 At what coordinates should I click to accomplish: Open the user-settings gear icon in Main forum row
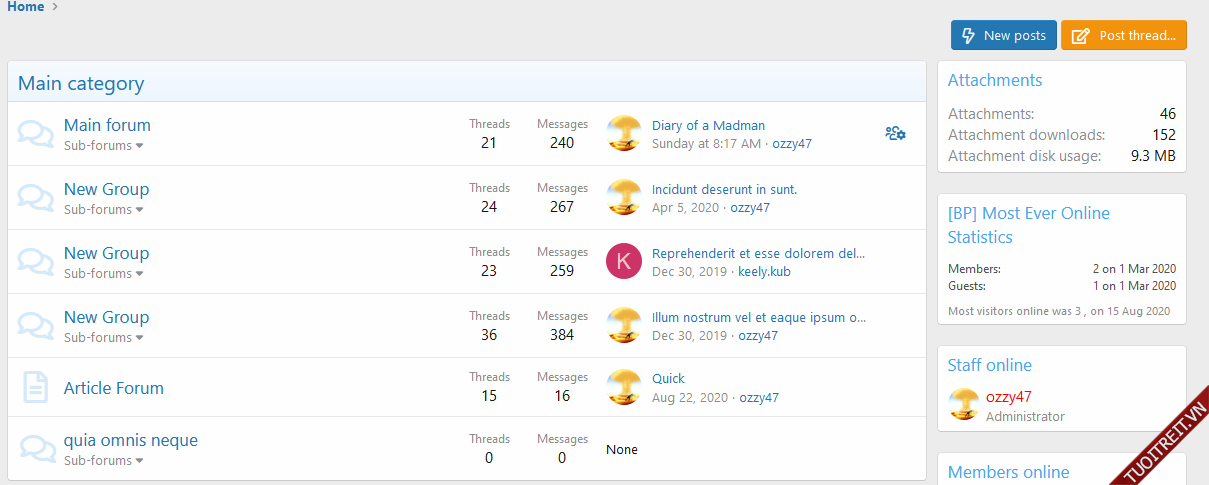click(x=895, y=133)
